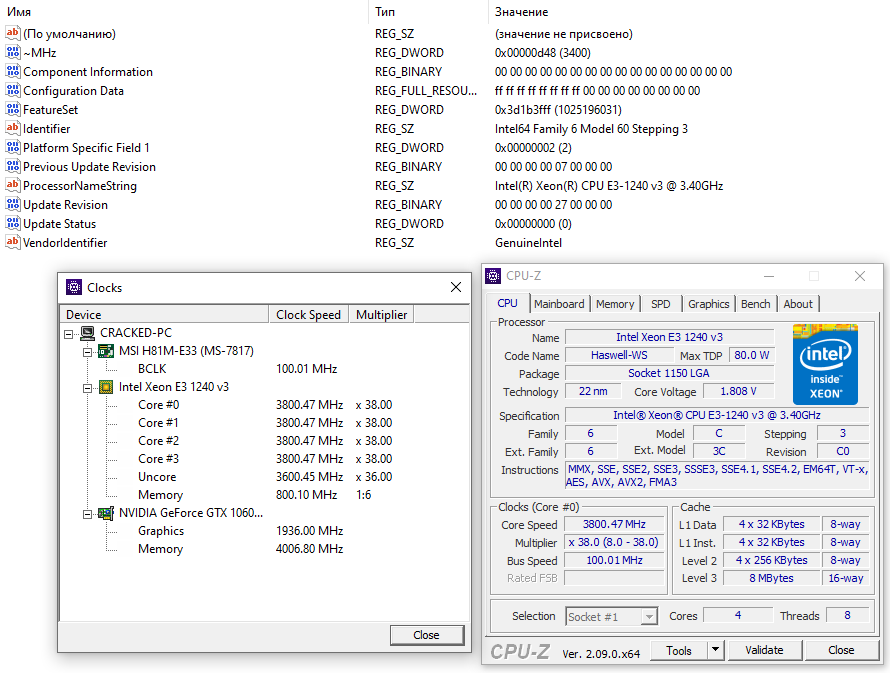Select the VendorIdentifier string icon

(12, 242)
